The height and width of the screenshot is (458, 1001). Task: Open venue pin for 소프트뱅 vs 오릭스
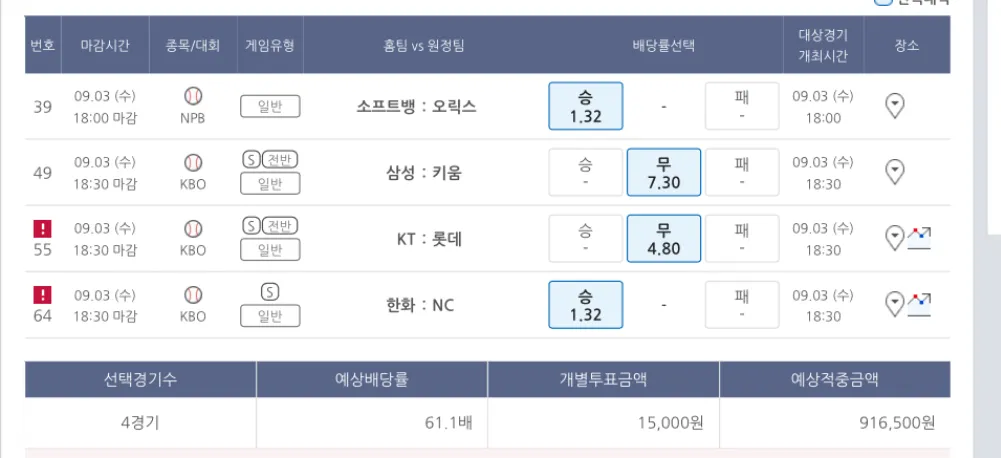point(895,105)
